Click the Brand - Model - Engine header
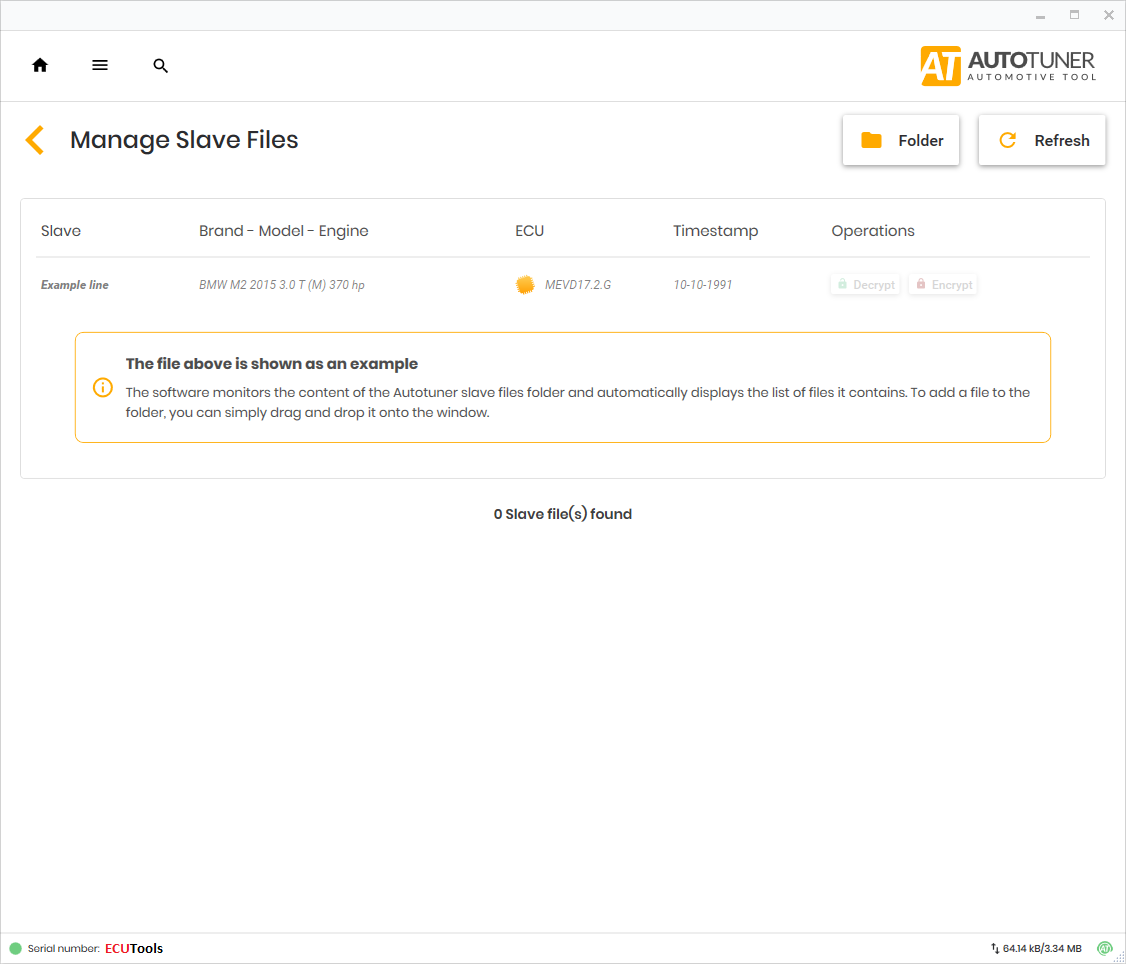 pyautogui.click(x=283, y=231)
